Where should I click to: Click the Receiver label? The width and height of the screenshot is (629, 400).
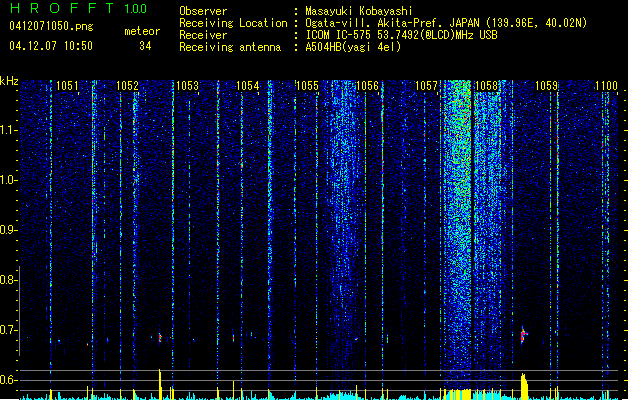point(203,35)
